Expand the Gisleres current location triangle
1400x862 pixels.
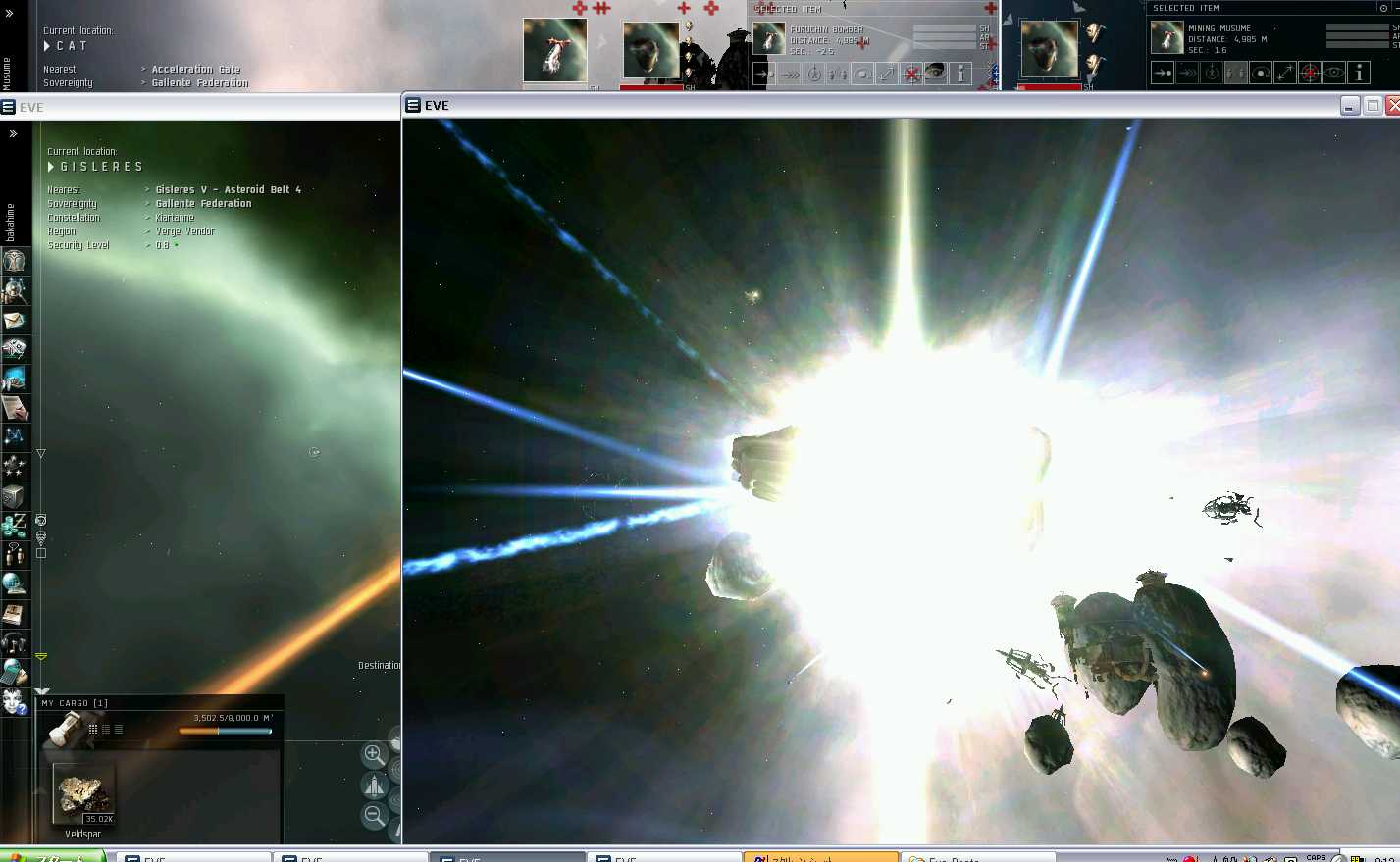(51, 167)
